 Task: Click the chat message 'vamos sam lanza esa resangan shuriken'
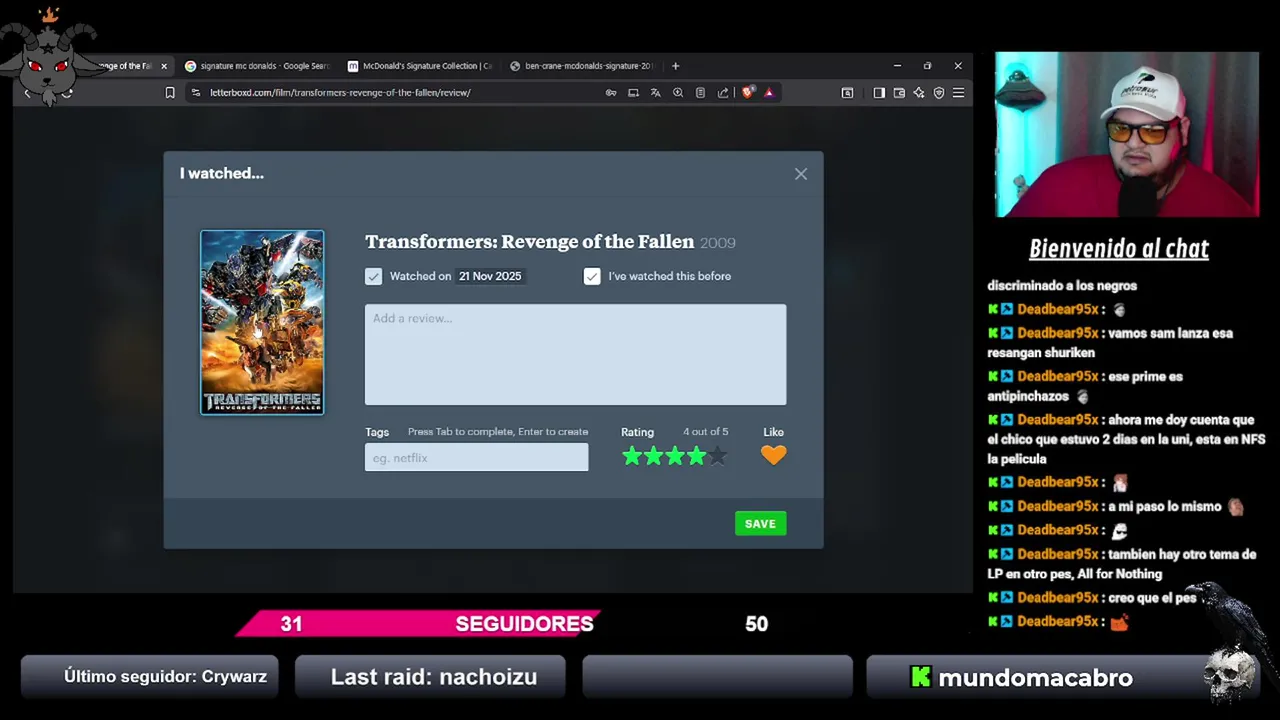(1110, 343)
